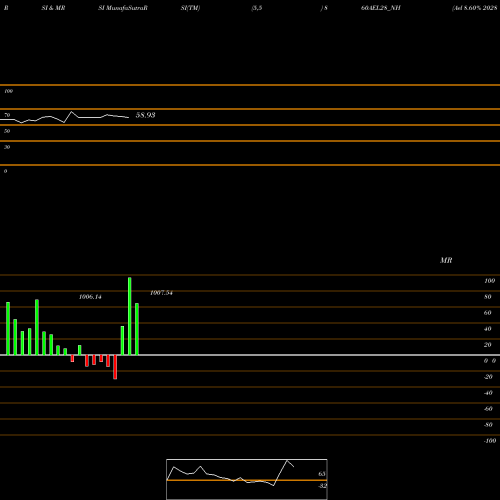Click the tallest green MR histogram bar
500x500 pixels.
point(130,316)
